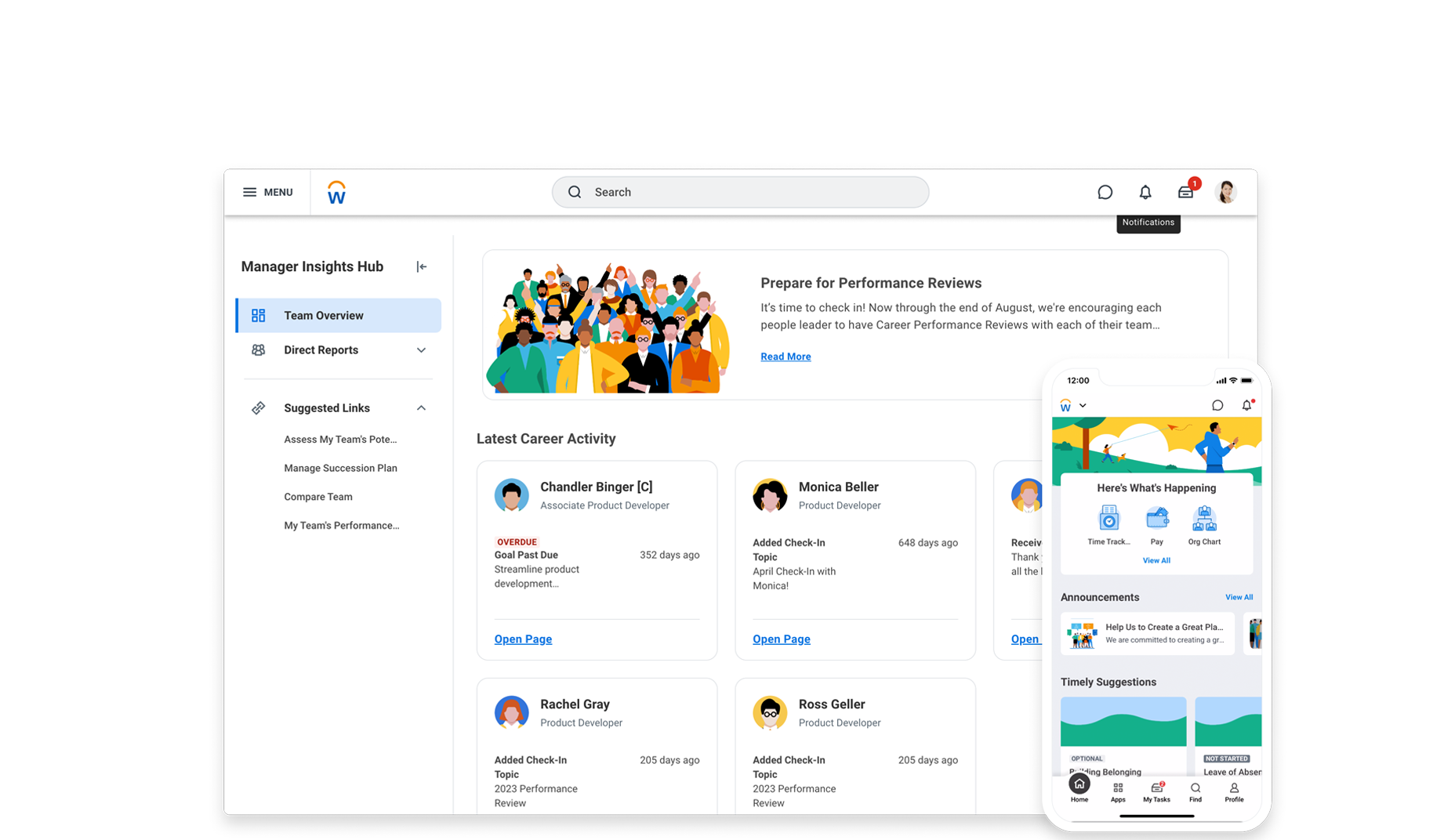Open Time Tracking on the mobile screen
1455x840 pixels.
(x=1108, y=520)
